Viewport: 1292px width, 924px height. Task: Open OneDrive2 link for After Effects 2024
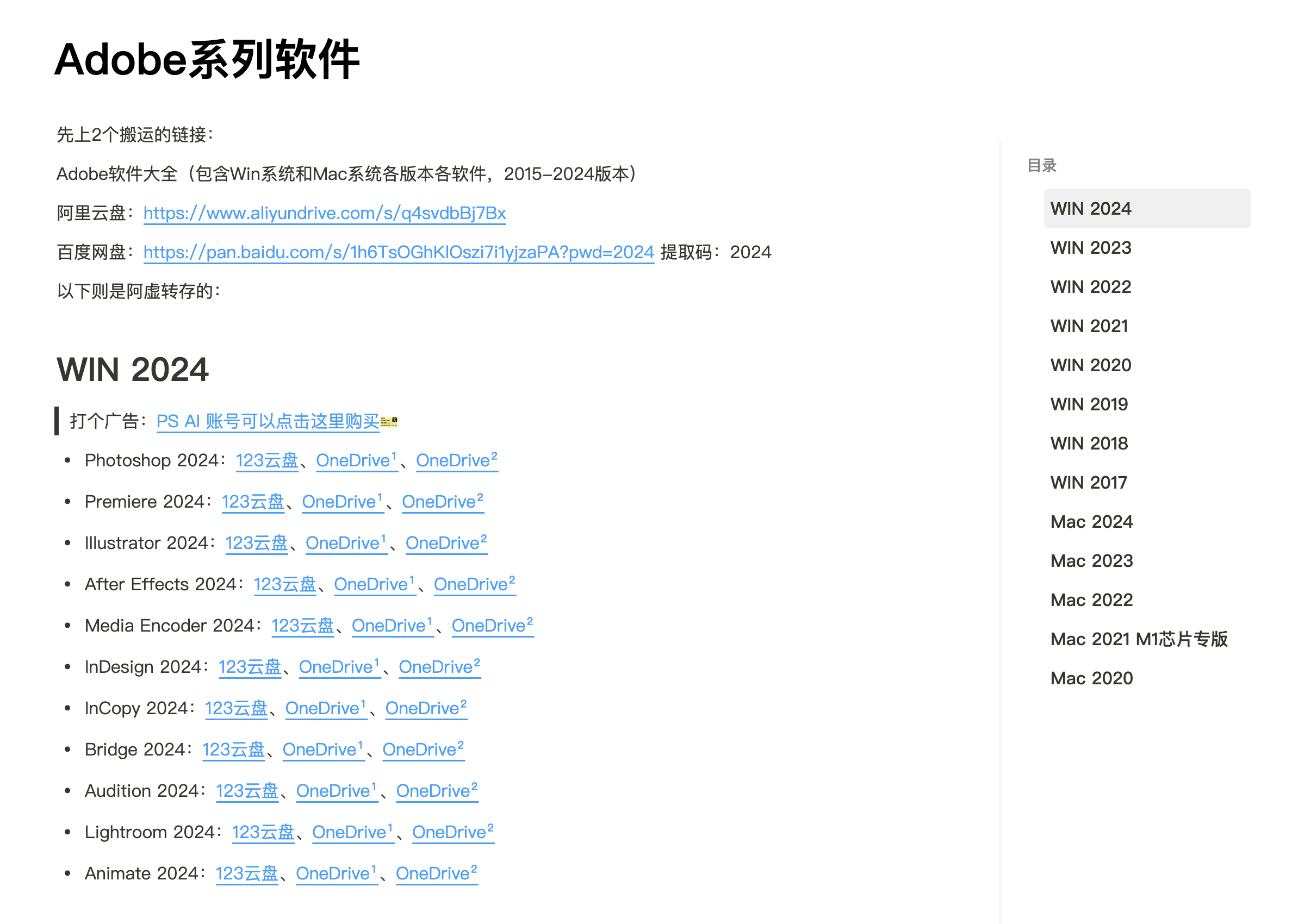[x=474, y=584]
